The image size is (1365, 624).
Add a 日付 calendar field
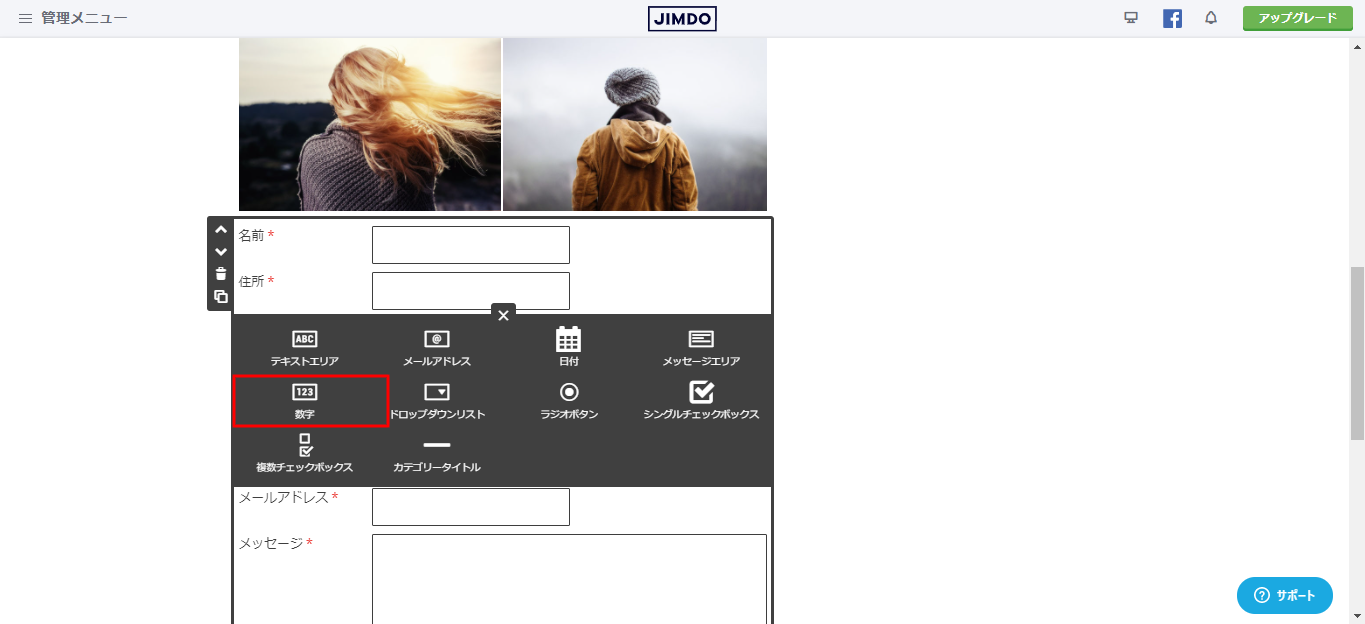[569, 347]
